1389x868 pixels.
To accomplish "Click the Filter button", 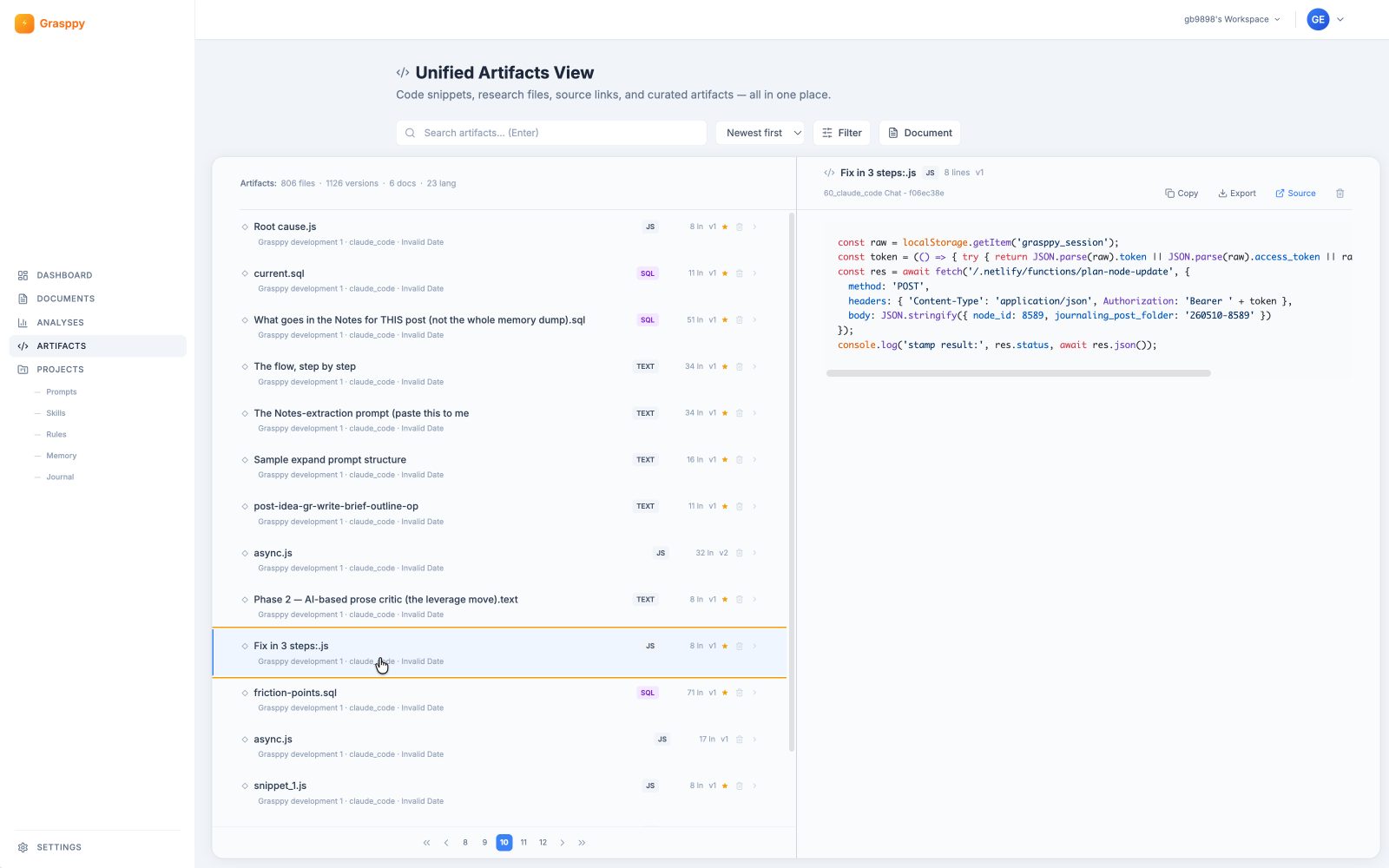I will click(841, 133).
